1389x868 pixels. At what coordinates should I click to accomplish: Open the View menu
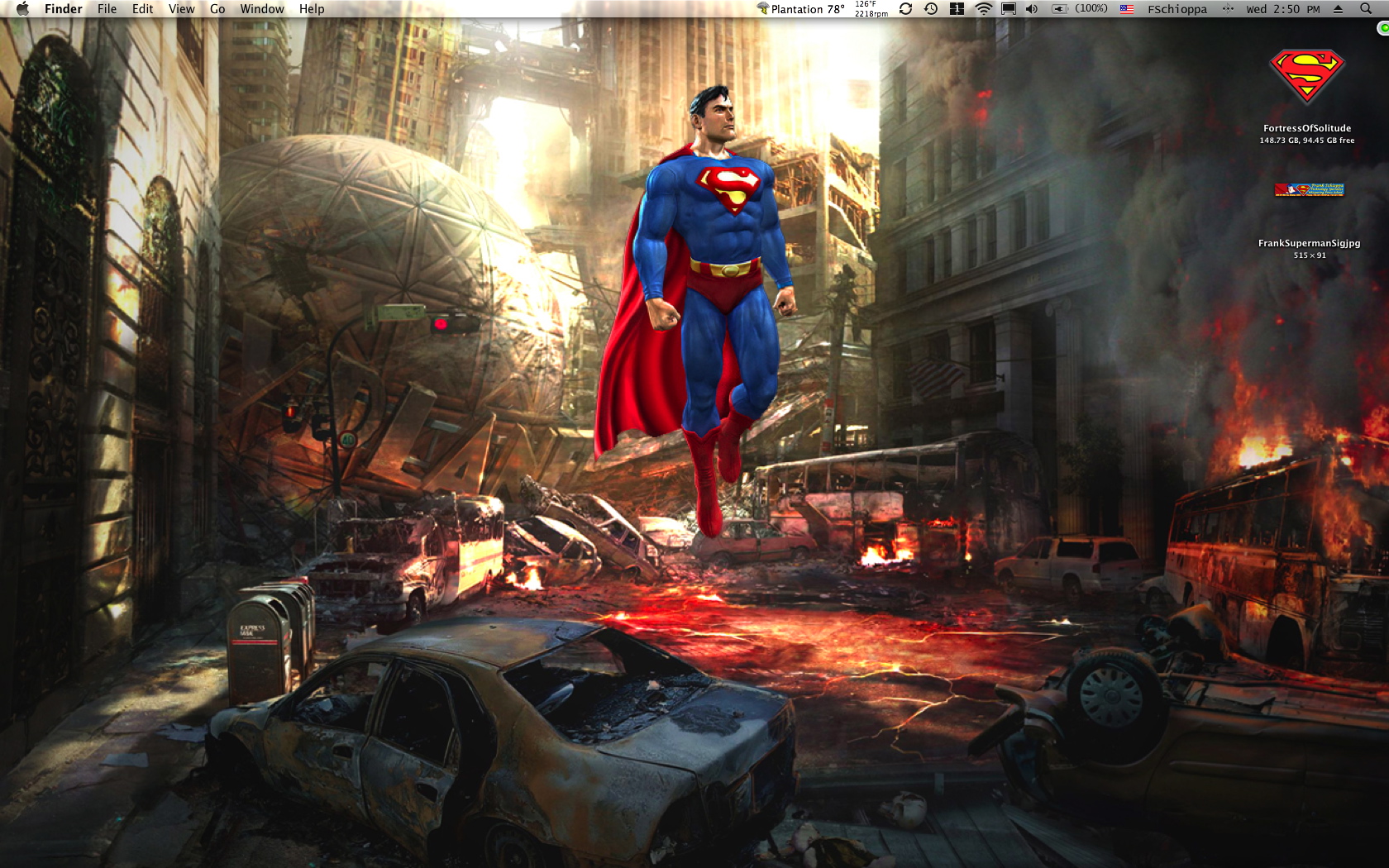click(x=182, y=8)
